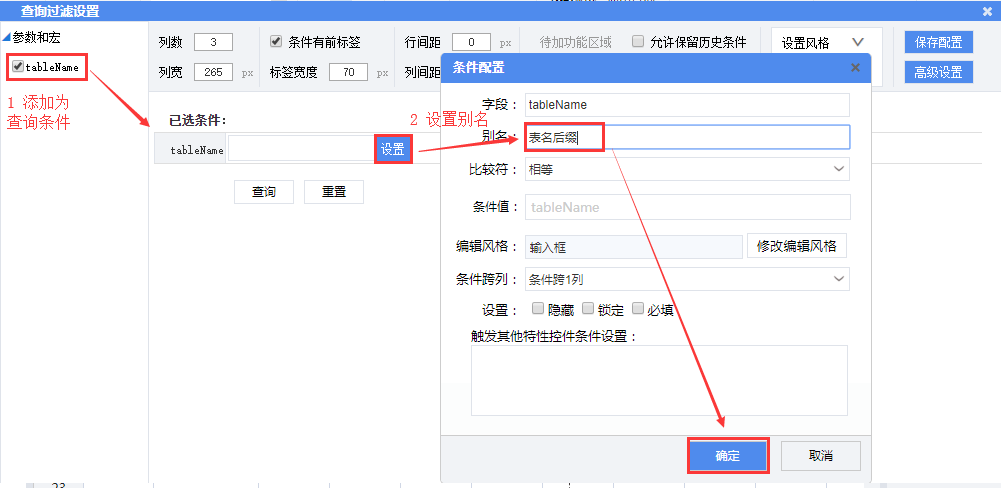Click 取消 to cancel configuration
Viewport: 1001px width, 488px height.
coord(820,455)
